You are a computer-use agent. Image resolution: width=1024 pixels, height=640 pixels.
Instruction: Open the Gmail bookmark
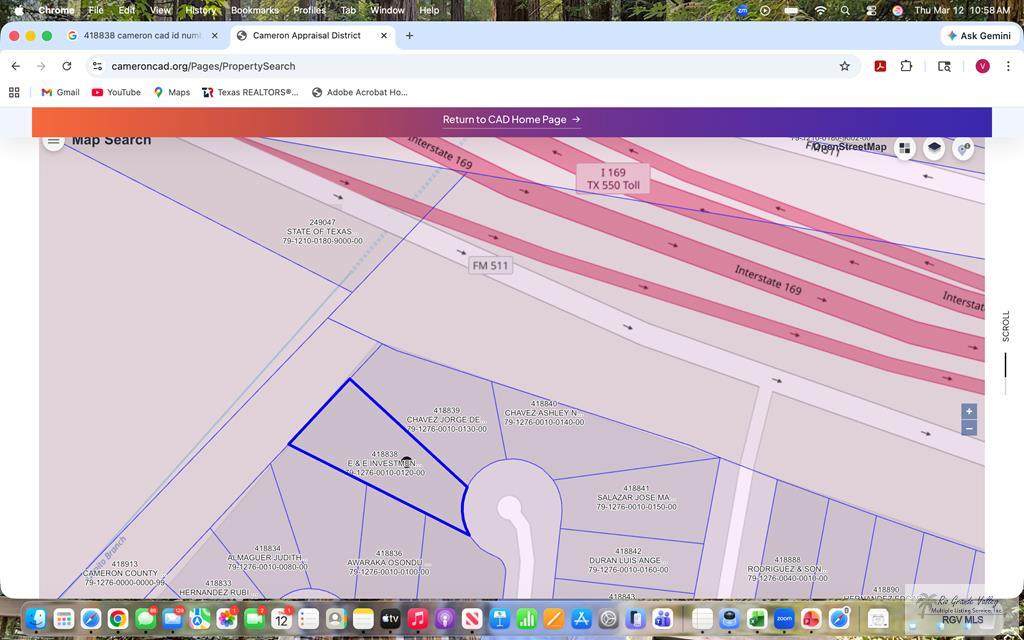[60, 92]
